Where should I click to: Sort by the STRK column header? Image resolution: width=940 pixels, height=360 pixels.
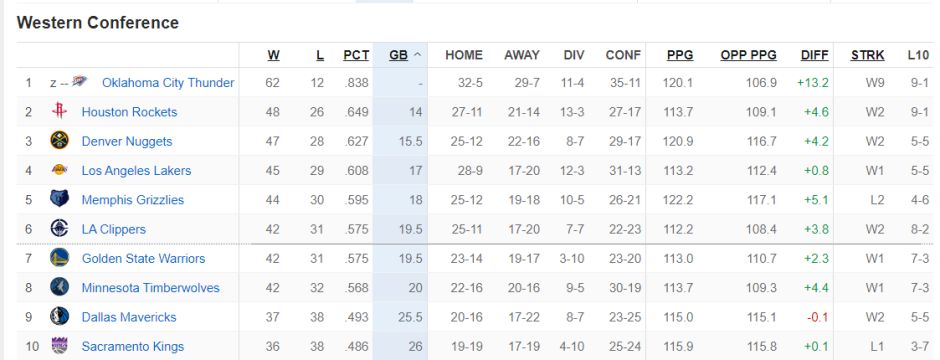tap(867, 55)
